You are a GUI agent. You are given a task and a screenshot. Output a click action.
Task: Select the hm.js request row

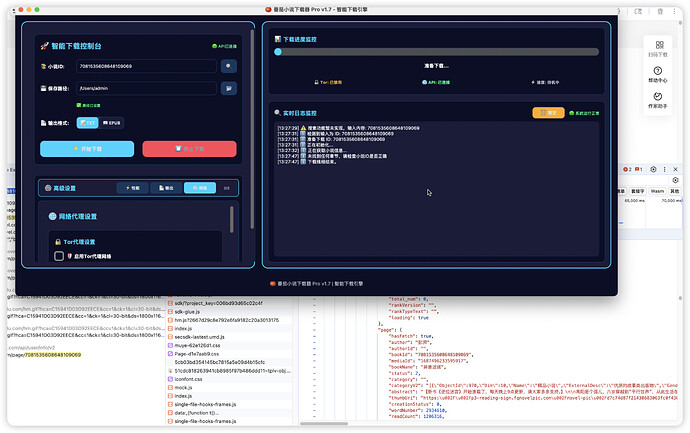tap(229, 320)
